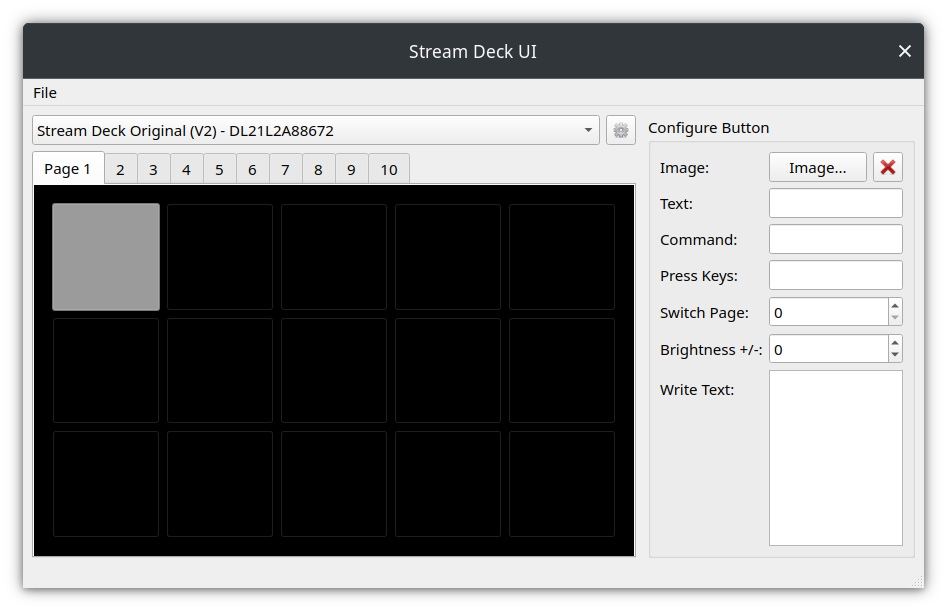This screenshot has height=611, width=947.
Task: Switch to page tab 4
Action: click(x=187, y=170)
